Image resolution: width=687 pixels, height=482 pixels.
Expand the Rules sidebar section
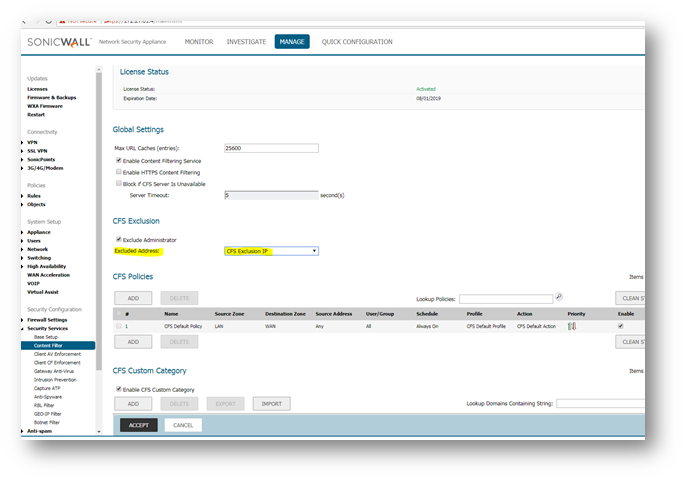(22, 196)
